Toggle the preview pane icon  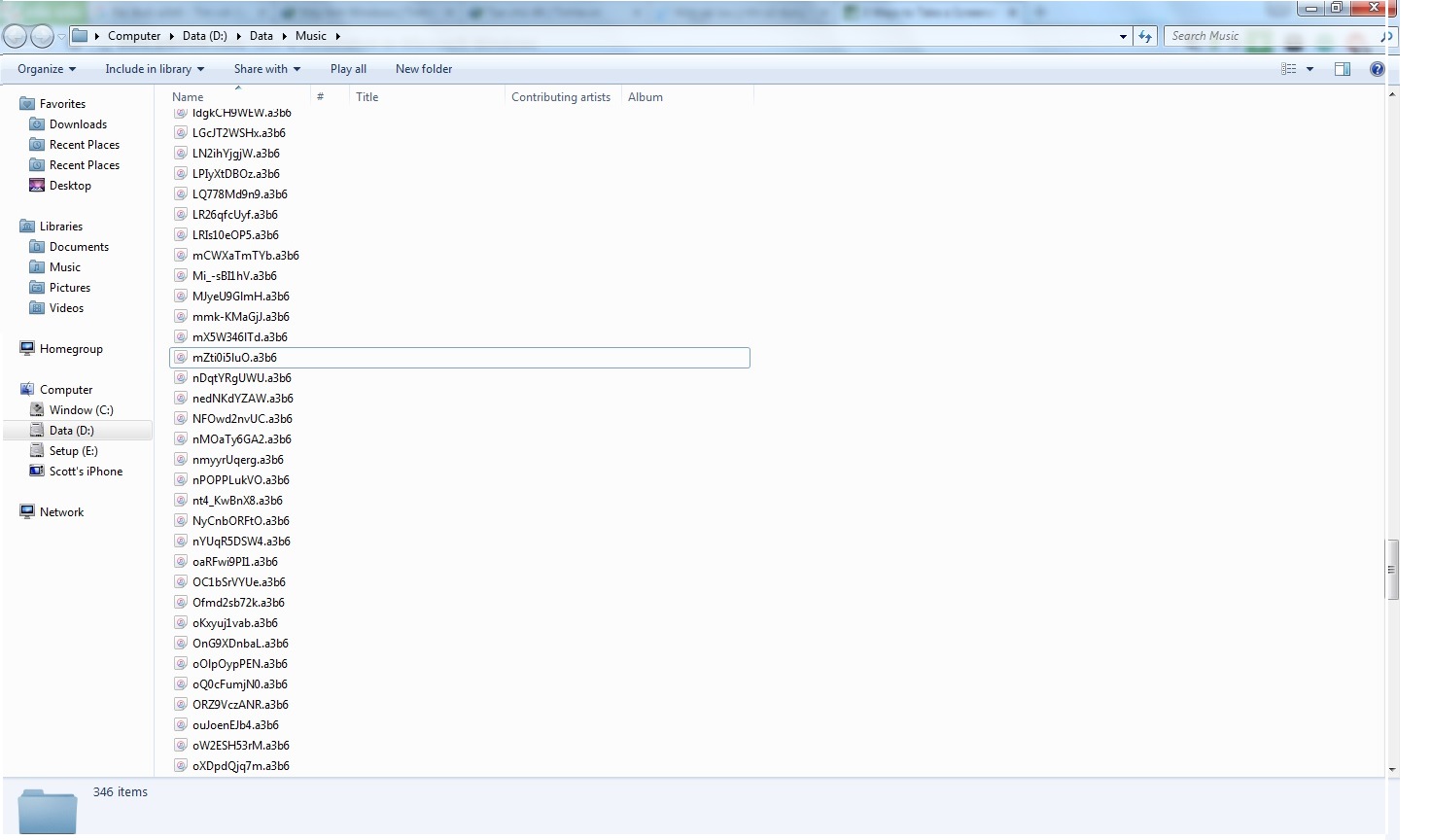click(x=1343, y=69)
